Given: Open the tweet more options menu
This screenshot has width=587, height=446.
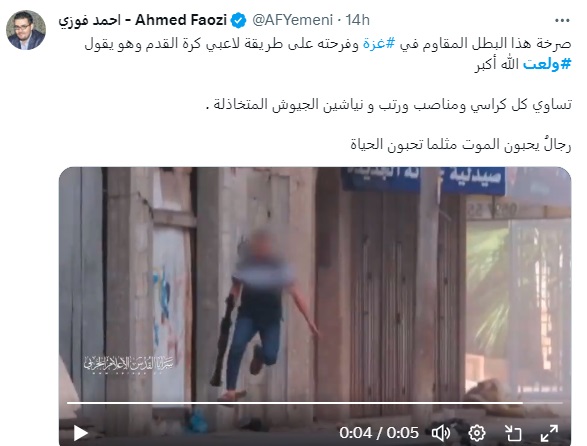Looking at the screenshot, I should (562, 21).
